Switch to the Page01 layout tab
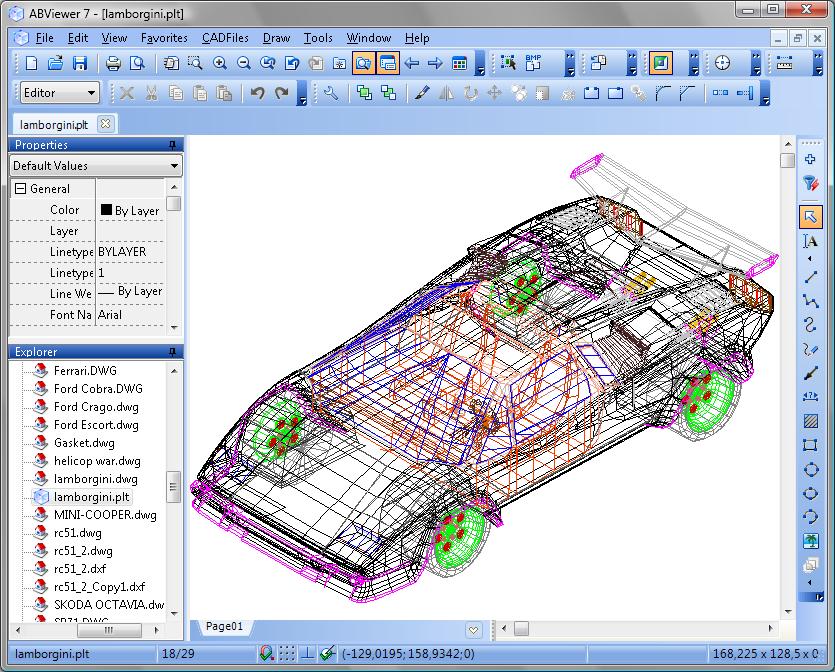 coord(224,626)
